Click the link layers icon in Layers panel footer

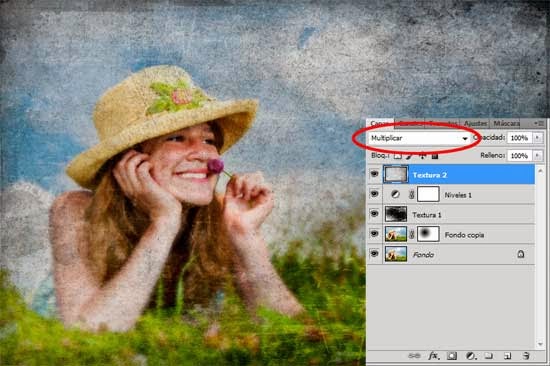(414, 356)
